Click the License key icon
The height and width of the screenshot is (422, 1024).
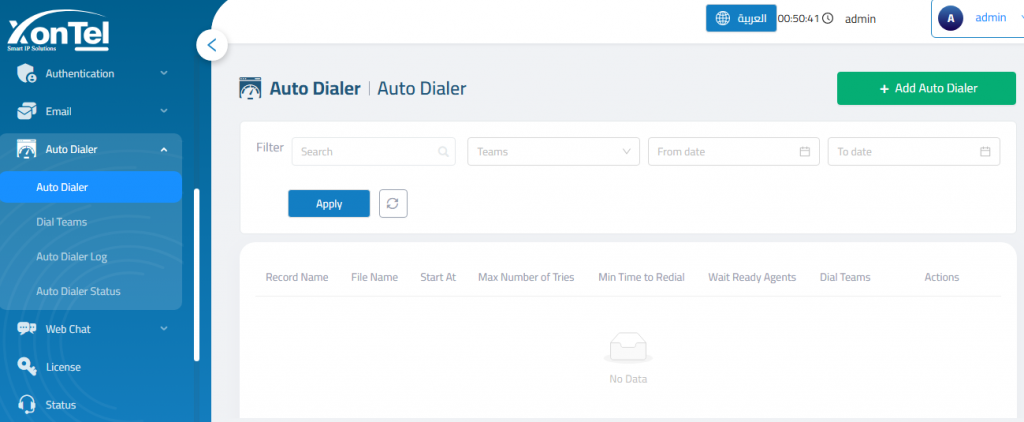point(27,367)
